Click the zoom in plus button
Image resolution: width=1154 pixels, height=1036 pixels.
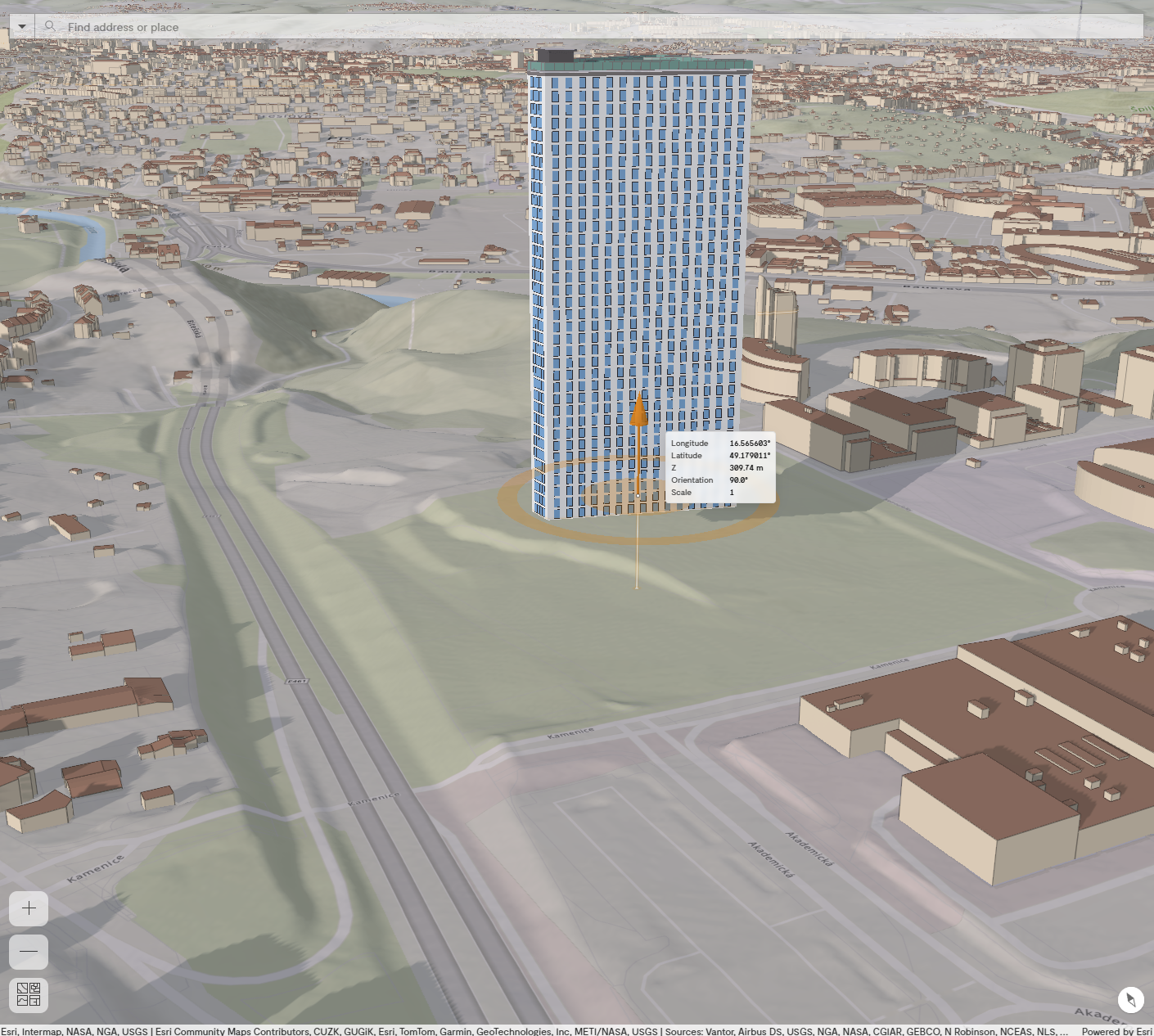29,908
